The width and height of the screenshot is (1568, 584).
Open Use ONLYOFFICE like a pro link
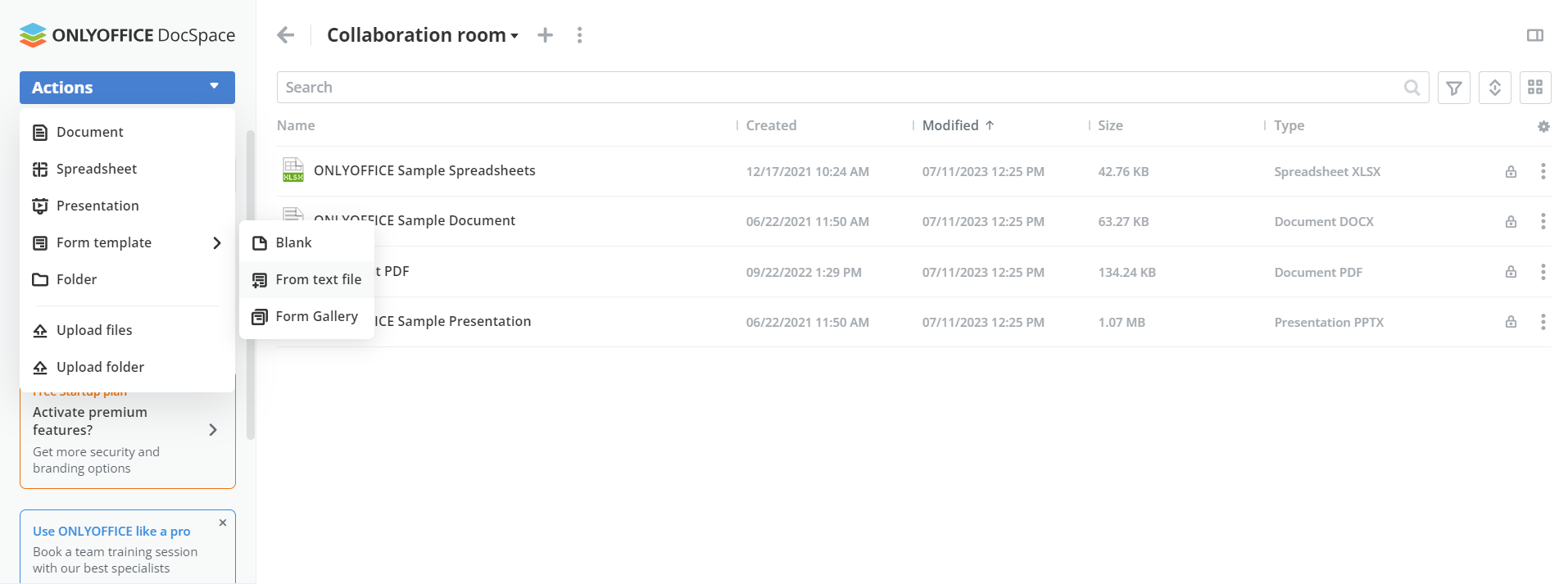tap(111, 531)
